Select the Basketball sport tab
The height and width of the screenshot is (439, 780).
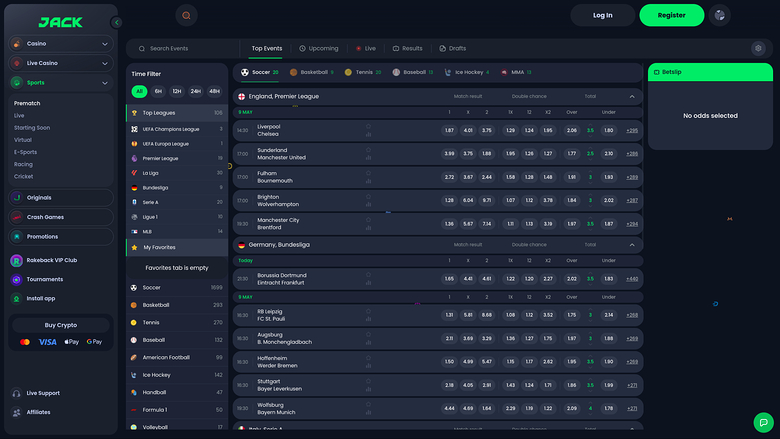tap(311, 73)
